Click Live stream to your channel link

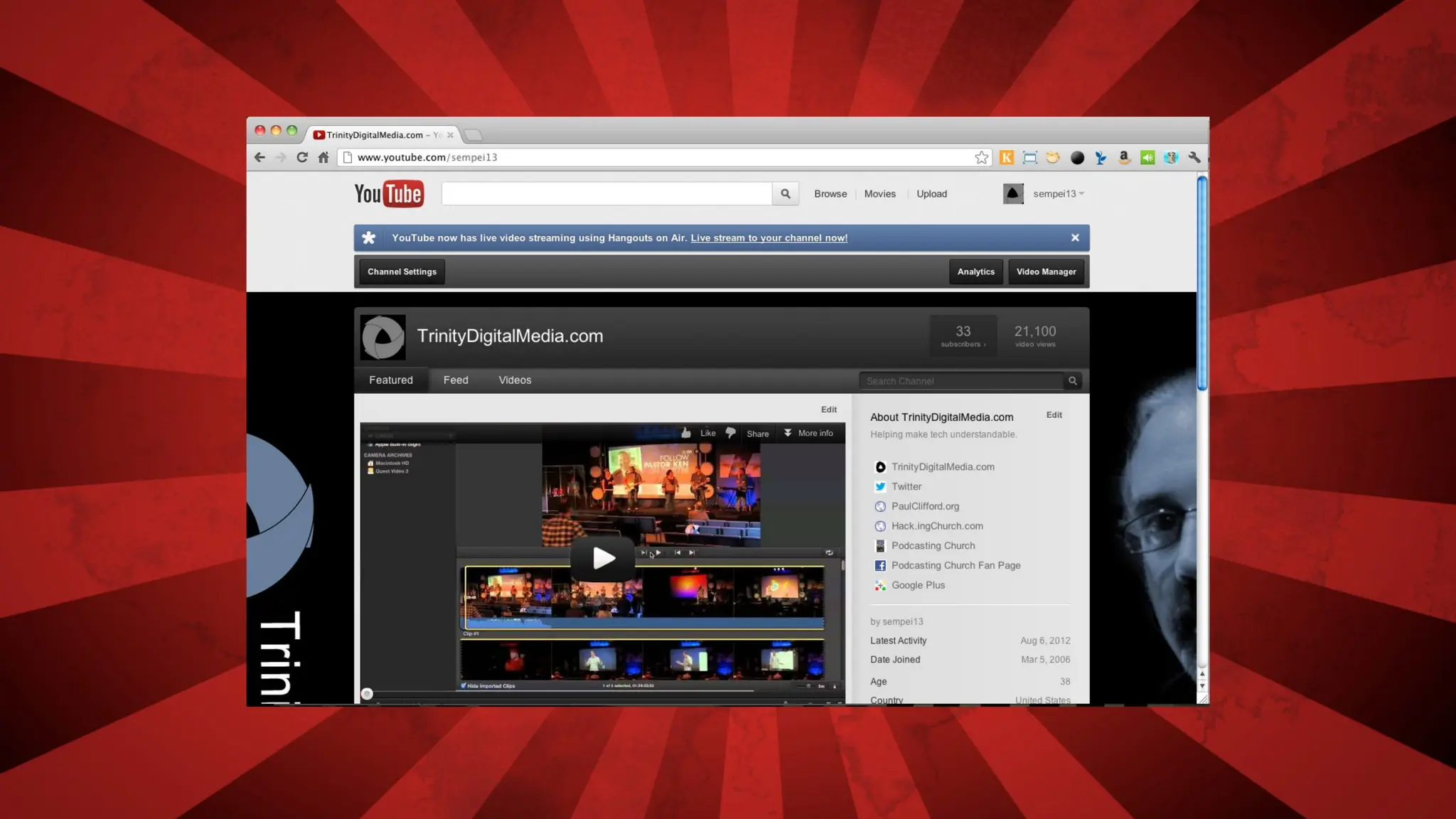tap(769, 238)
